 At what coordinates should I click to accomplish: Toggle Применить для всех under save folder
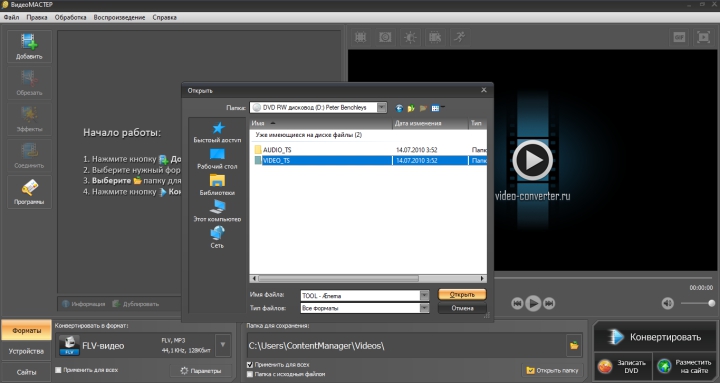coord(250,365)
